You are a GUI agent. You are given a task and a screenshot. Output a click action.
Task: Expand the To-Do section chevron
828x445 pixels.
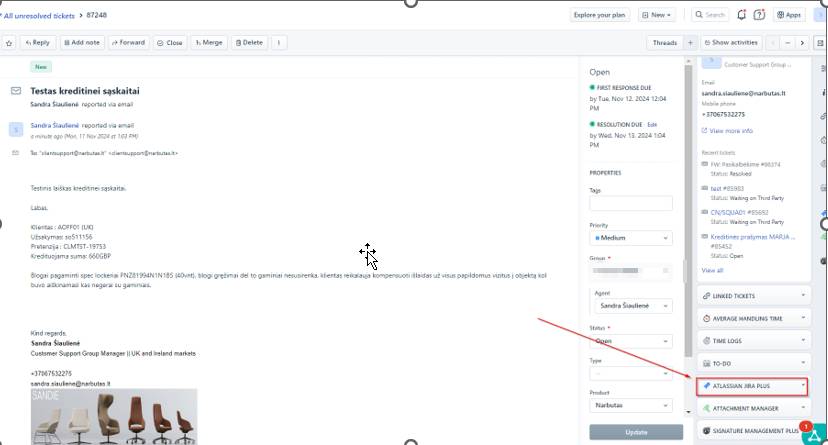(803, 363)
